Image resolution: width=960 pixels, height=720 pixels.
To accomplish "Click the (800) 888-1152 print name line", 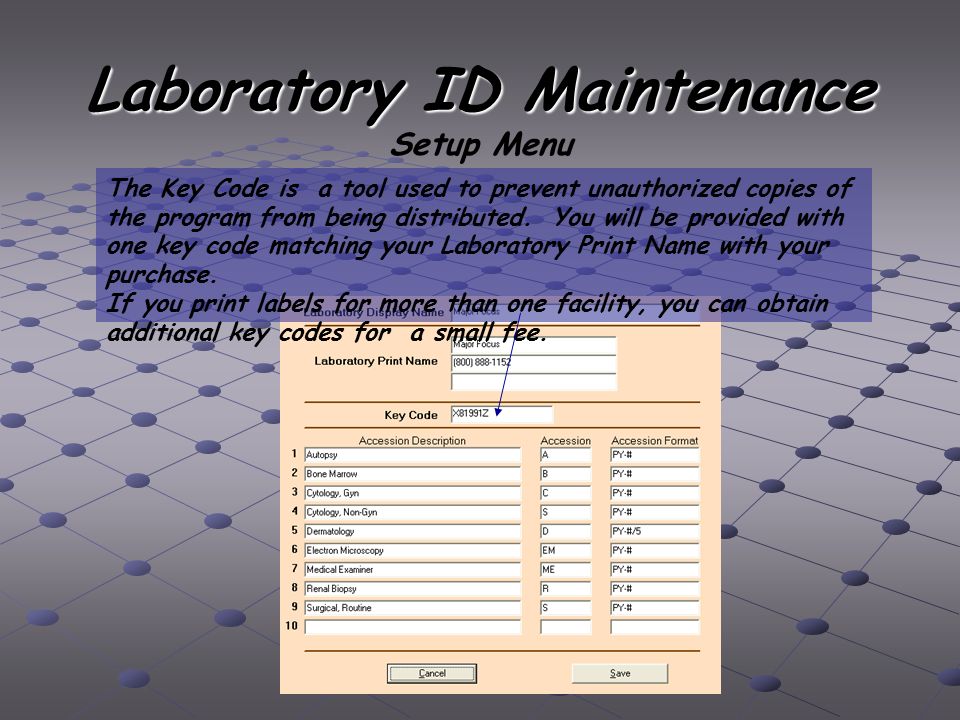I will click(533, 363).
